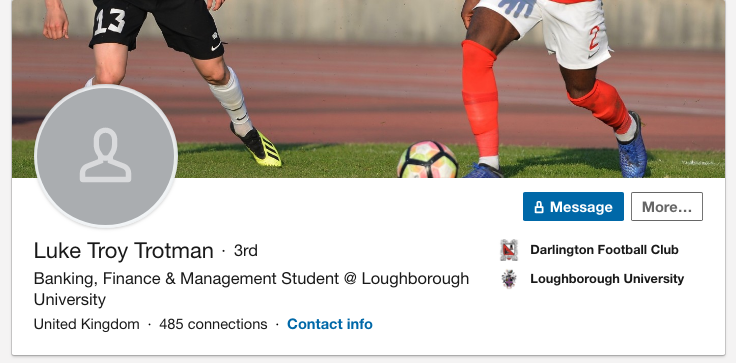View the 485 connections list

click(x=213, y=324)
